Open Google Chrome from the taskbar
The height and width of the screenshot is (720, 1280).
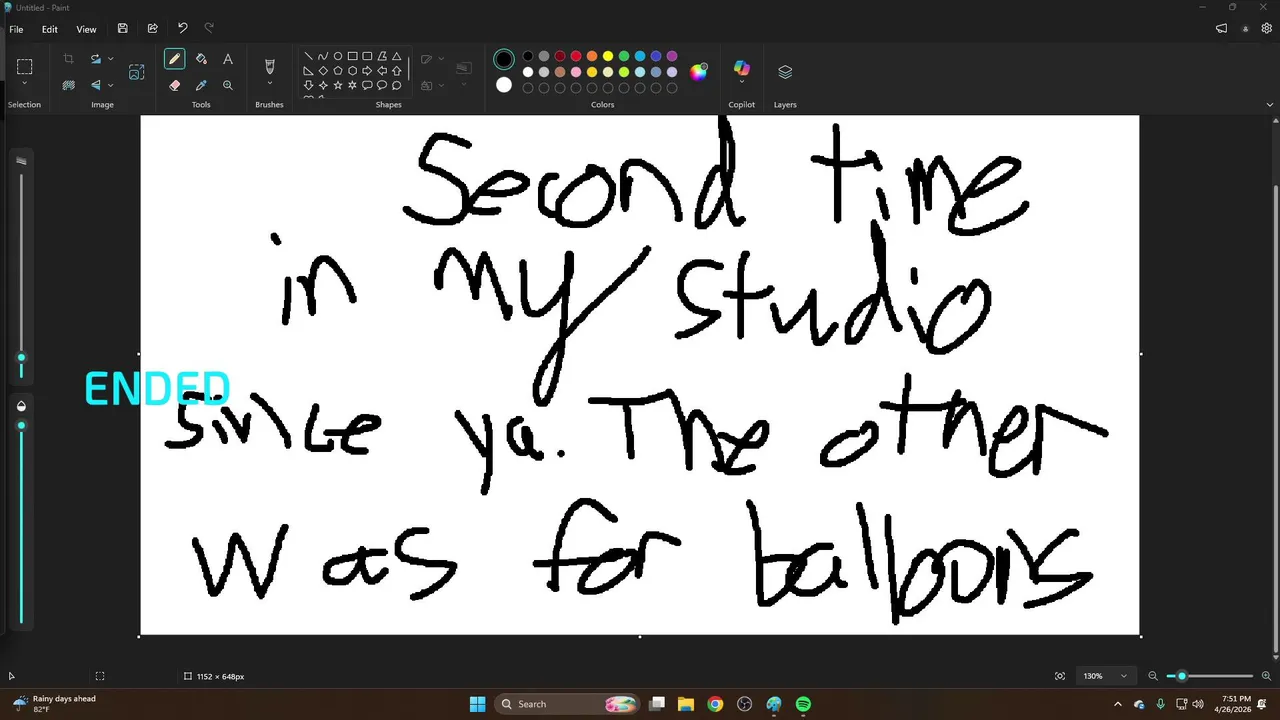[715, 704]
